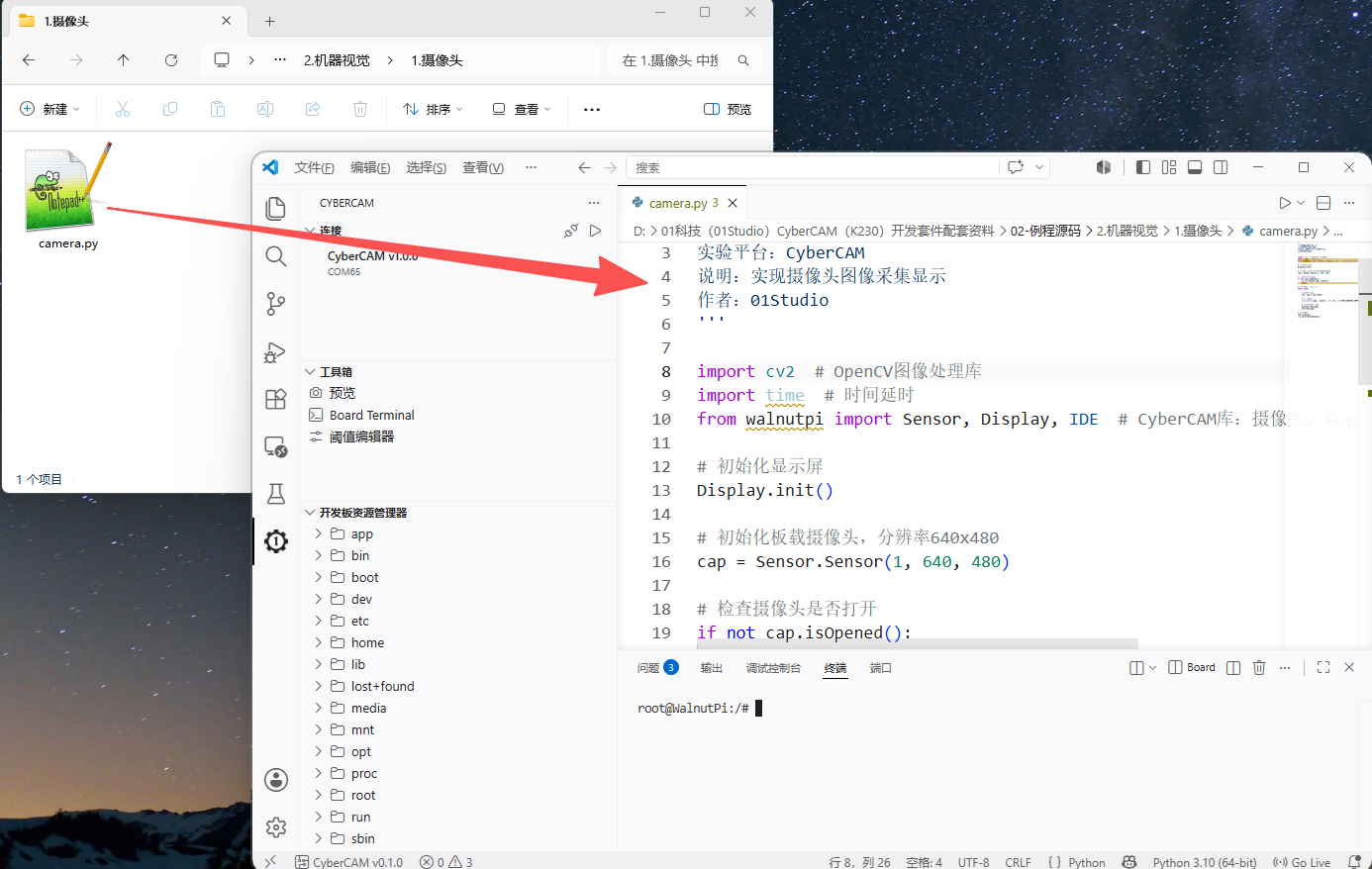Viewport: 1372px width, 869px height.
Task: Open the 排序 sort dropdown
Action: (x=434, y=109)
